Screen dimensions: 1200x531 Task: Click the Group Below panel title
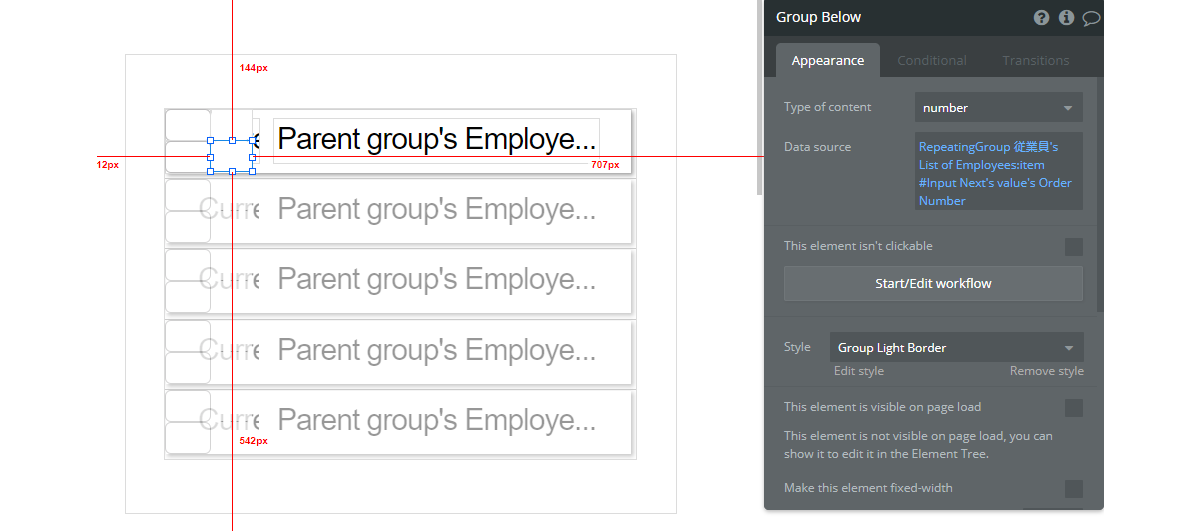[x=818, y=17]
